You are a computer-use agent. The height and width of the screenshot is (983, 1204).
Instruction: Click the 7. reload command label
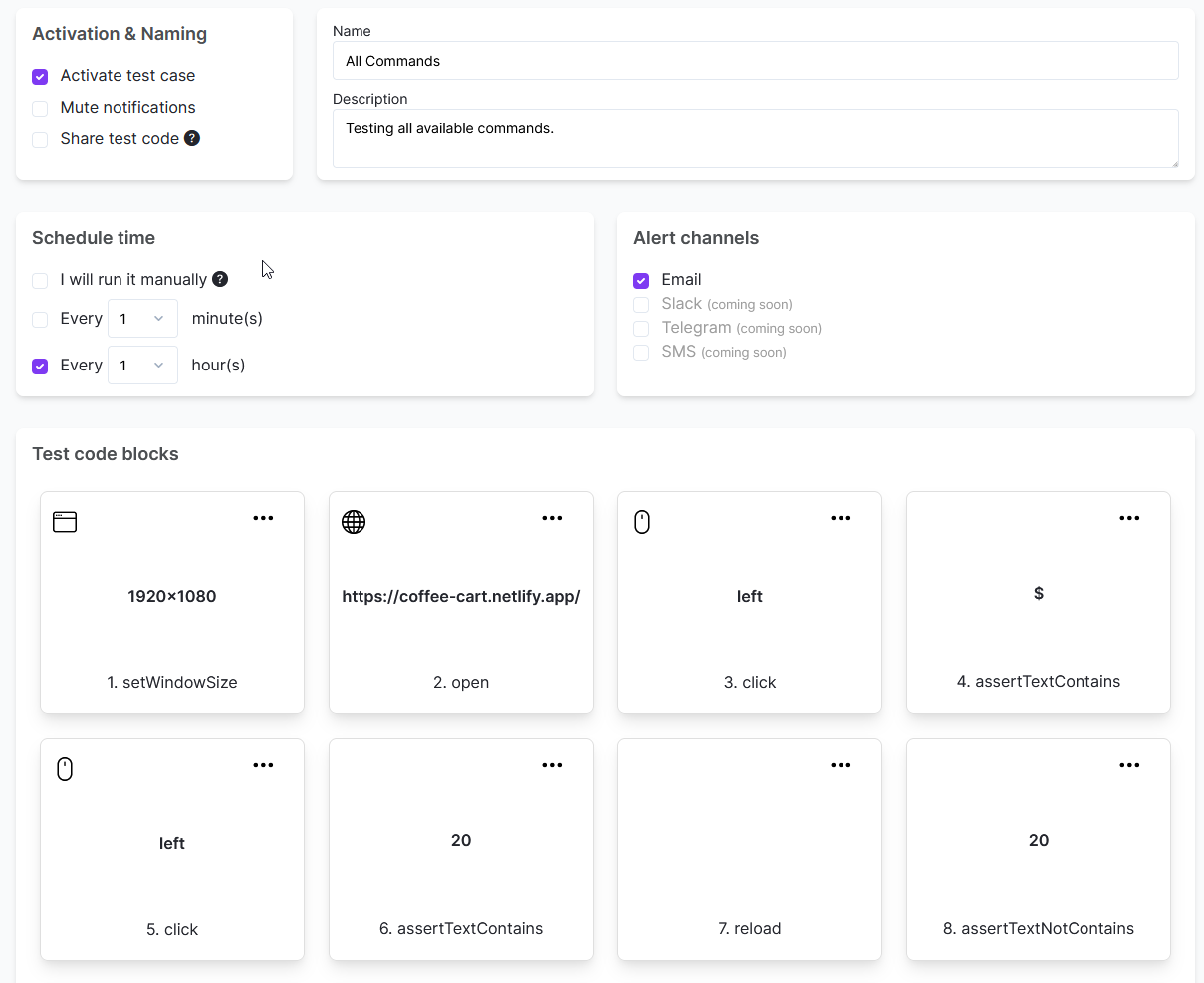[749, 928]
